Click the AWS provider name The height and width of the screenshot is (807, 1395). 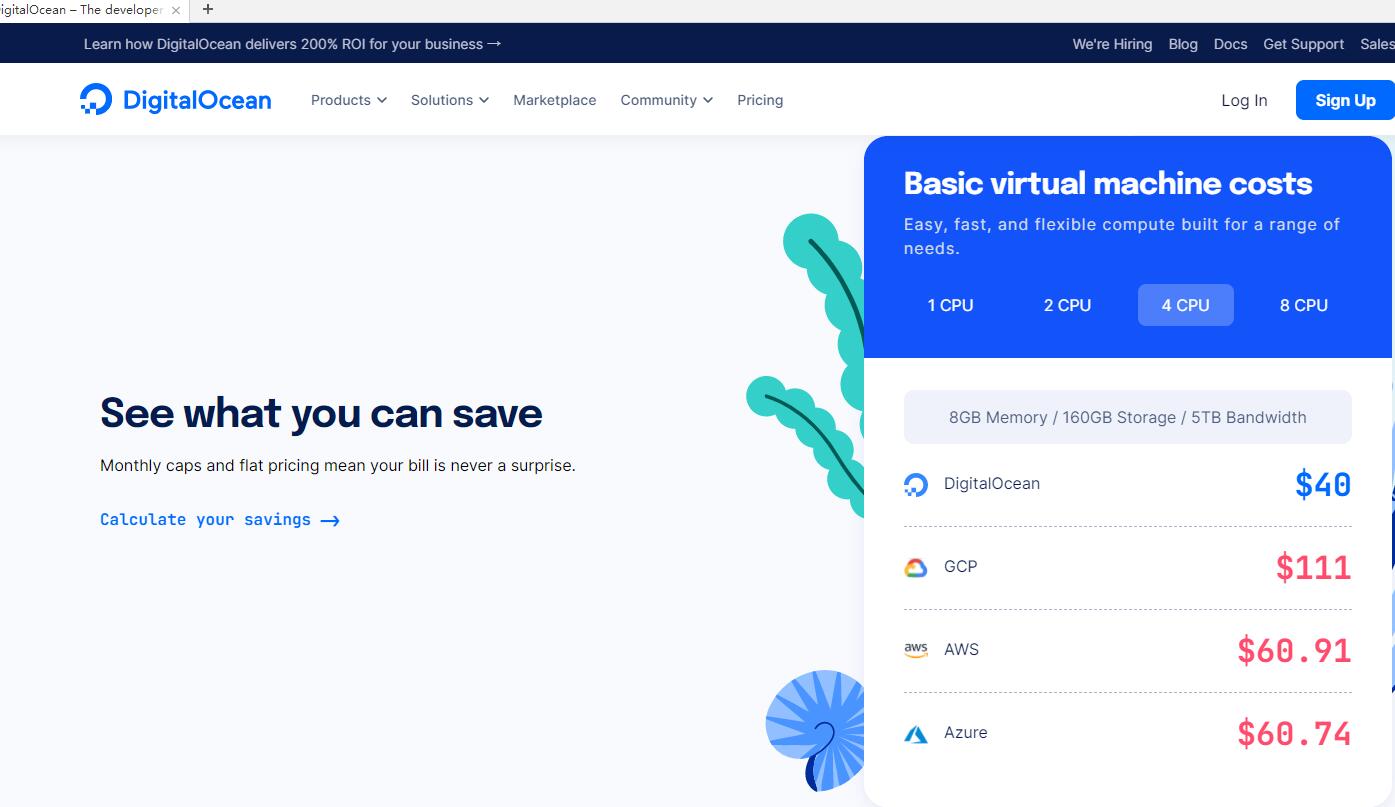pyautogui.click(x=962, y=649)
